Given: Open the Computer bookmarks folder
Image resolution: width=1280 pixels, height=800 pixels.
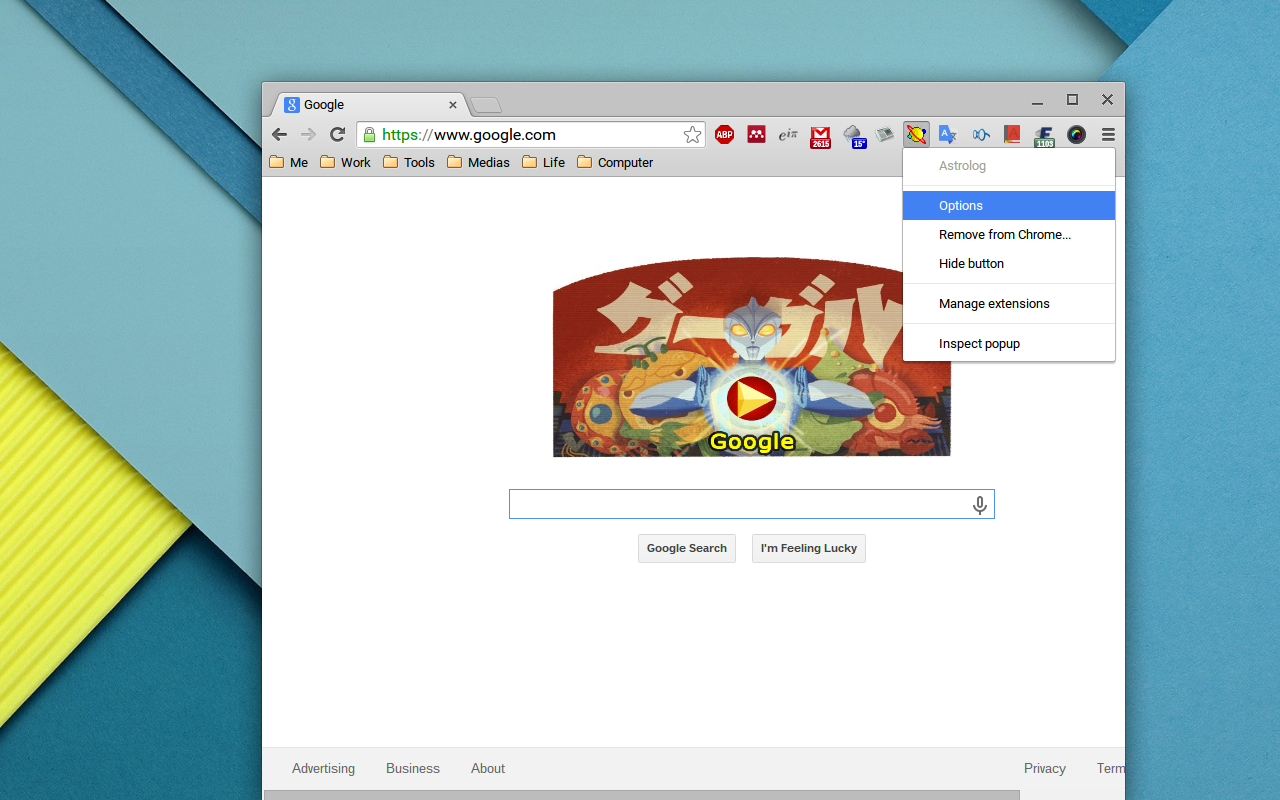Looking at the screenshot, I should (x=615, y=162).
